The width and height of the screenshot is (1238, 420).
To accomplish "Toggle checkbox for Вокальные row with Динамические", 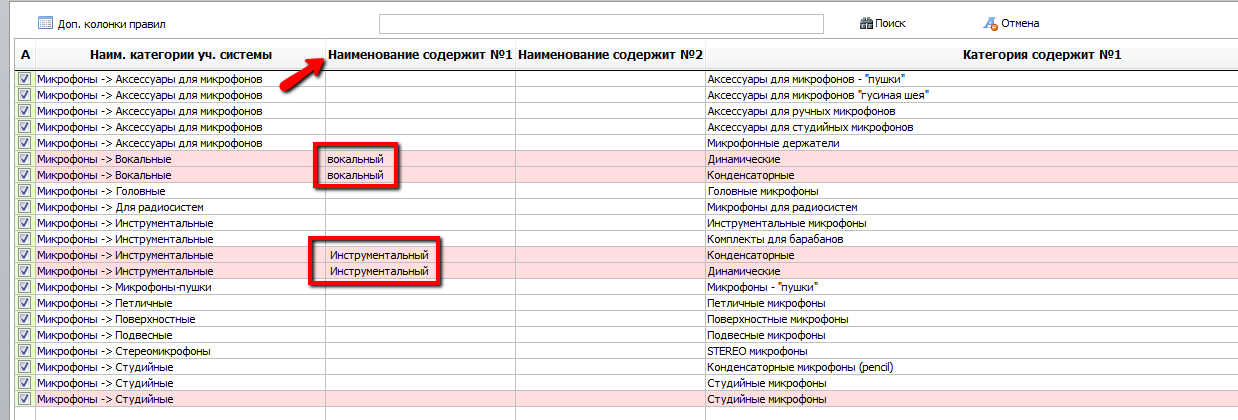I will click(25, 159).
